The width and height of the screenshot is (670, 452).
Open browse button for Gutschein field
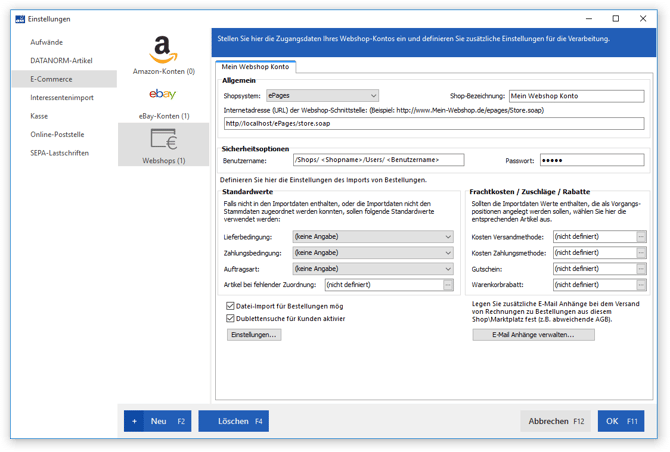(x=641, y=269)
